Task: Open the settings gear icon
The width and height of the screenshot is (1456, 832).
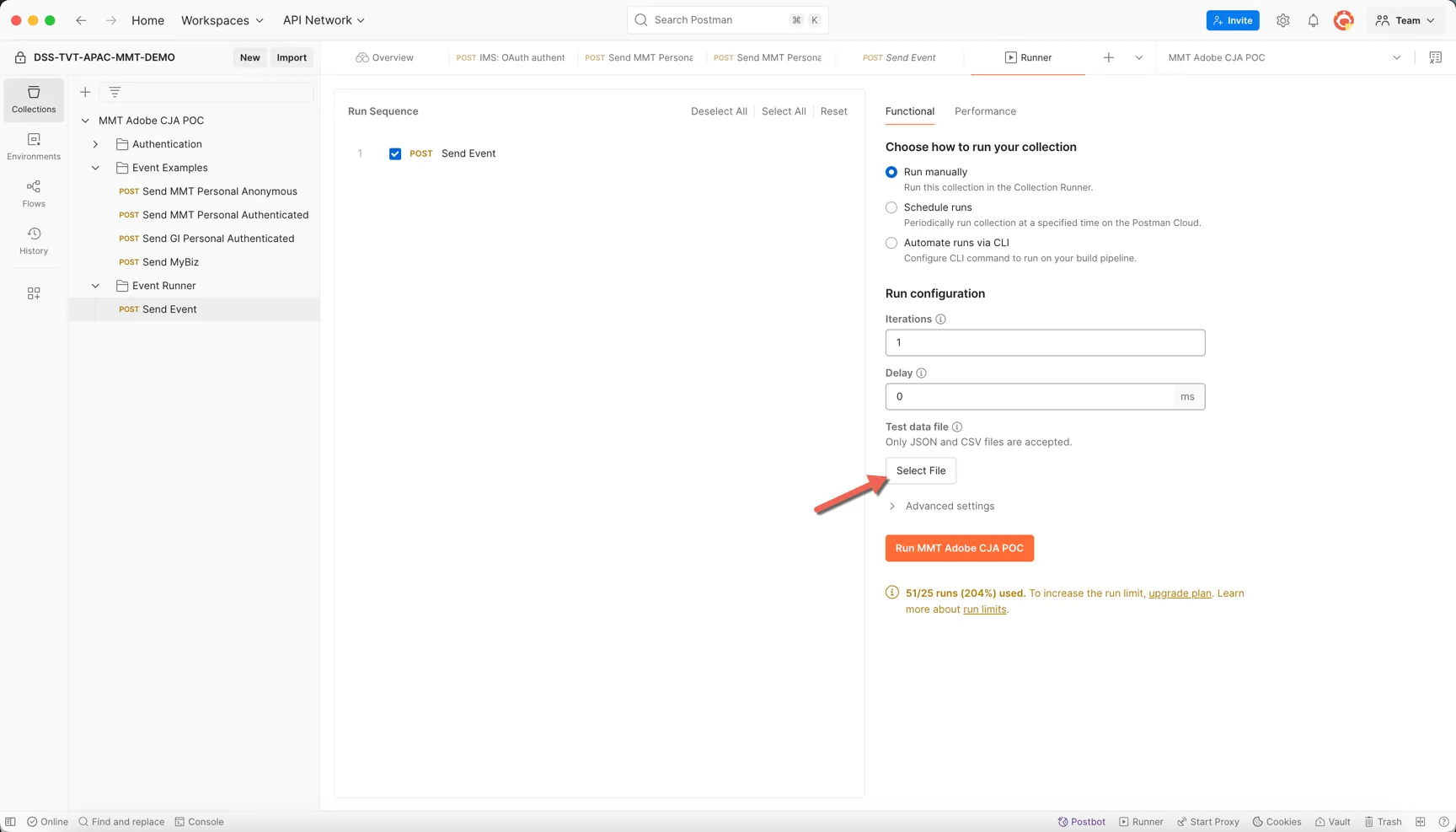Action: pos(1282,20)
